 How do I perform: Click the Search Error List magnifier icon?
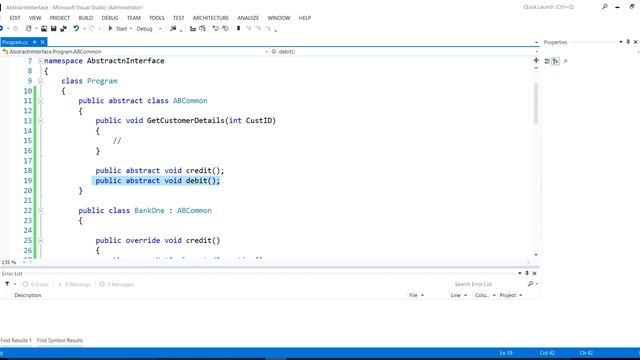[530, 284]
